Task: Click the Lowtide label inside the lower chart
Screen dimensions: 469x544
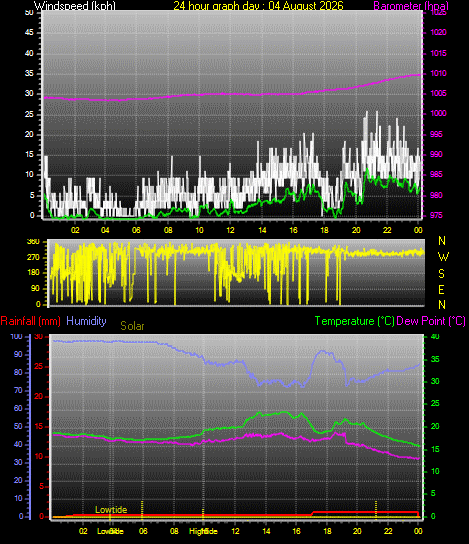Action: click(111, 510)
